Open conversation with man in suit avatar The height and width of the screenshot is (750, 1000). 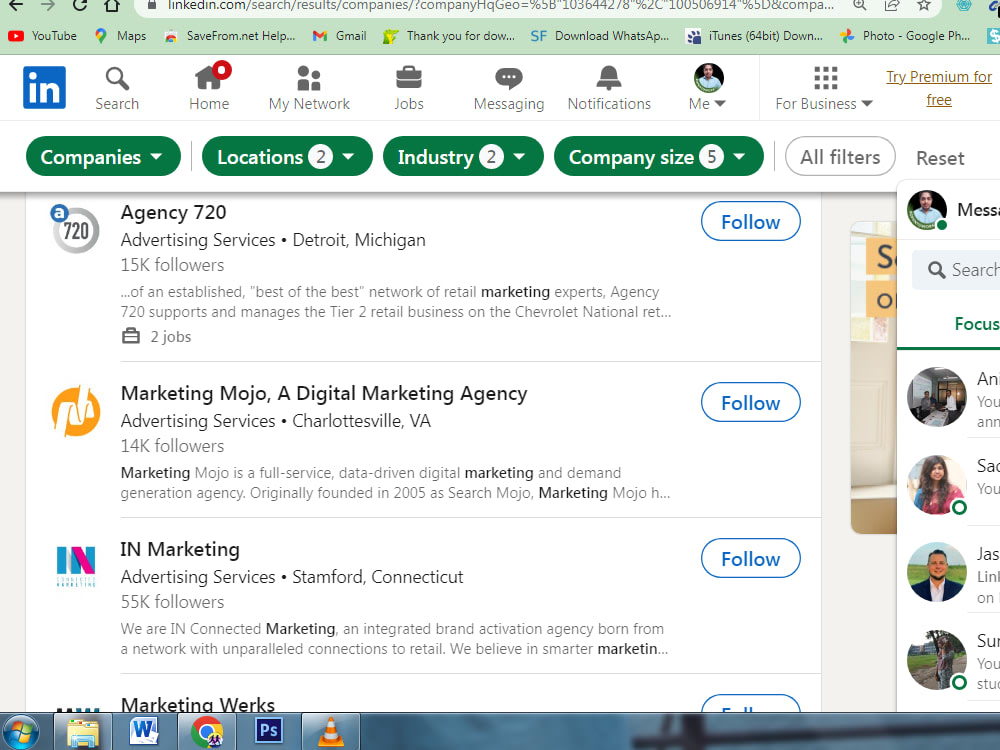tap(936, 572)
